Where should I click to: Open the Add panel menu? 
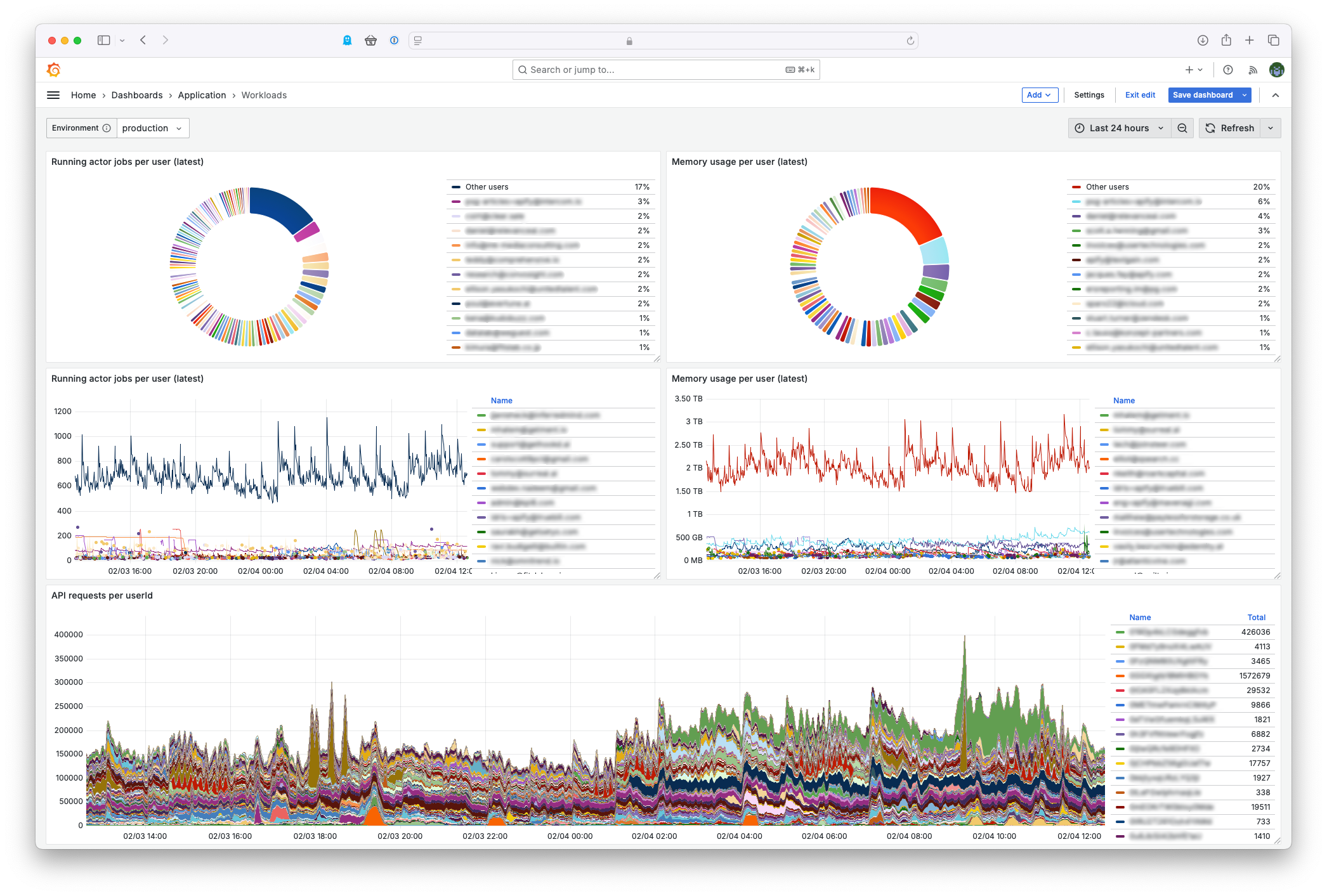pyautogui.click(x=1040, y=94)
